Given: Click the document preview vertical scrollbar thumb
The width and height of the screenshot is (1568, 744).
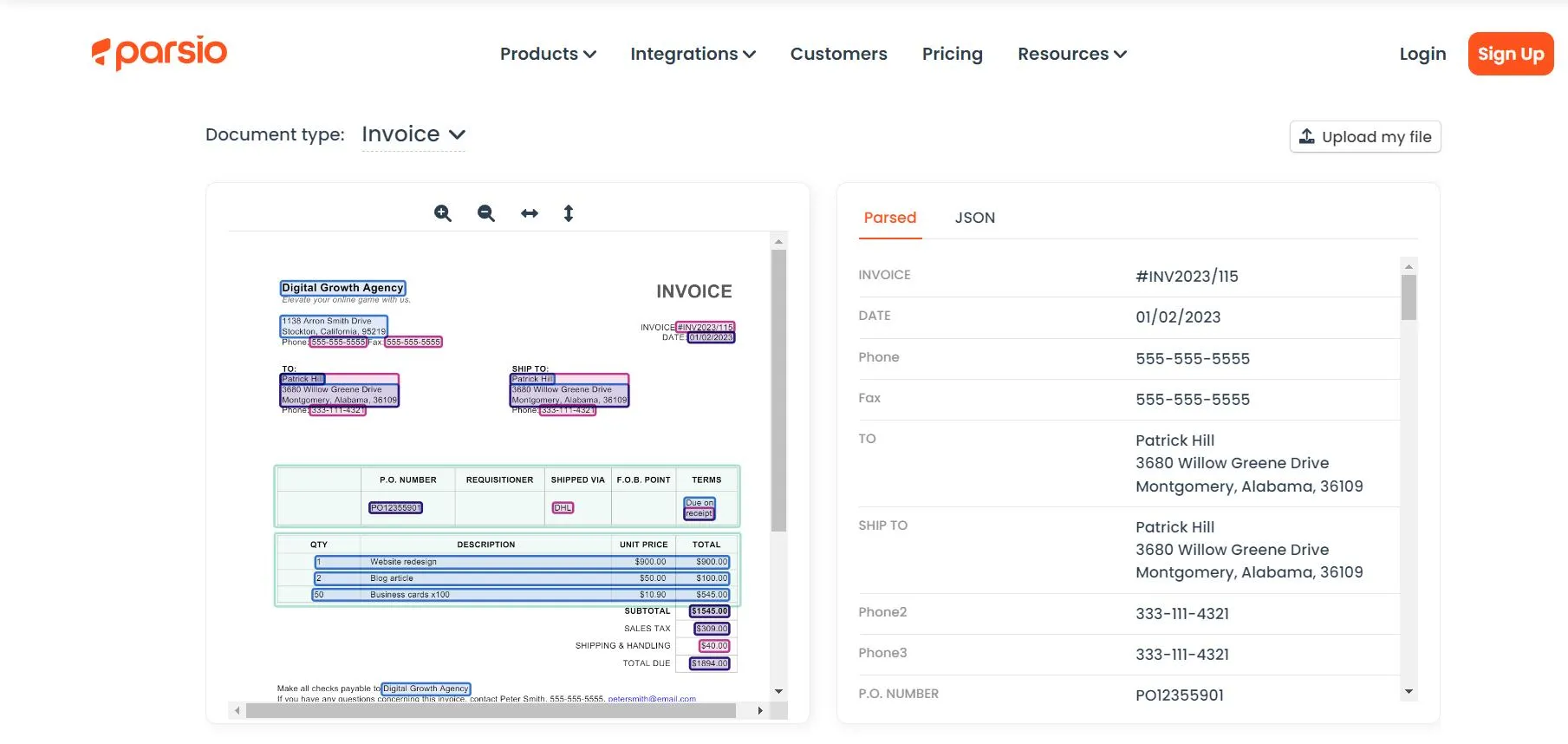Looking at the screenshot, I should pos(778,390).
